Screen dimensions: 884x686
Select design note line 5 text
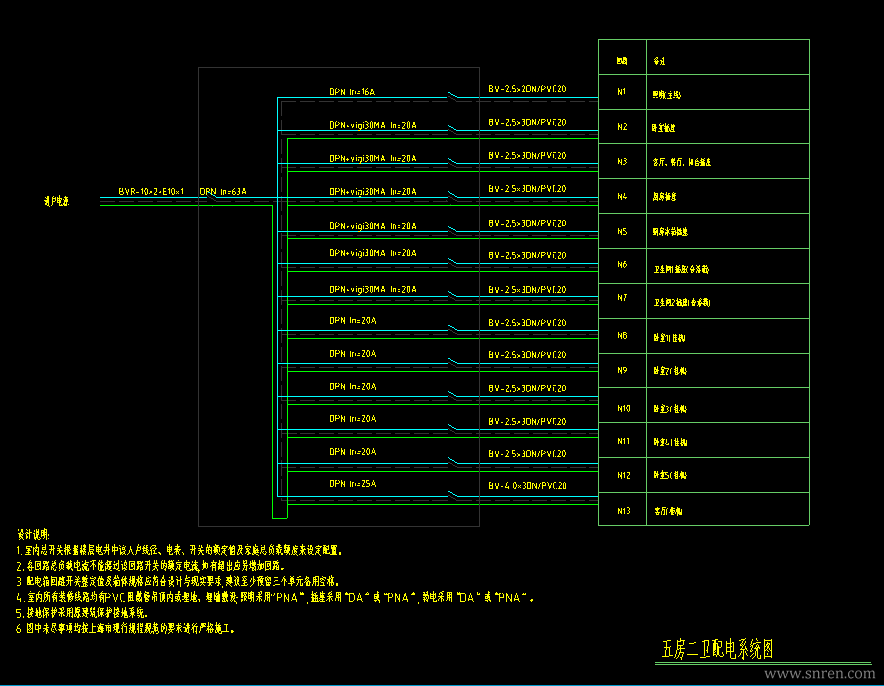coord(82,613)
